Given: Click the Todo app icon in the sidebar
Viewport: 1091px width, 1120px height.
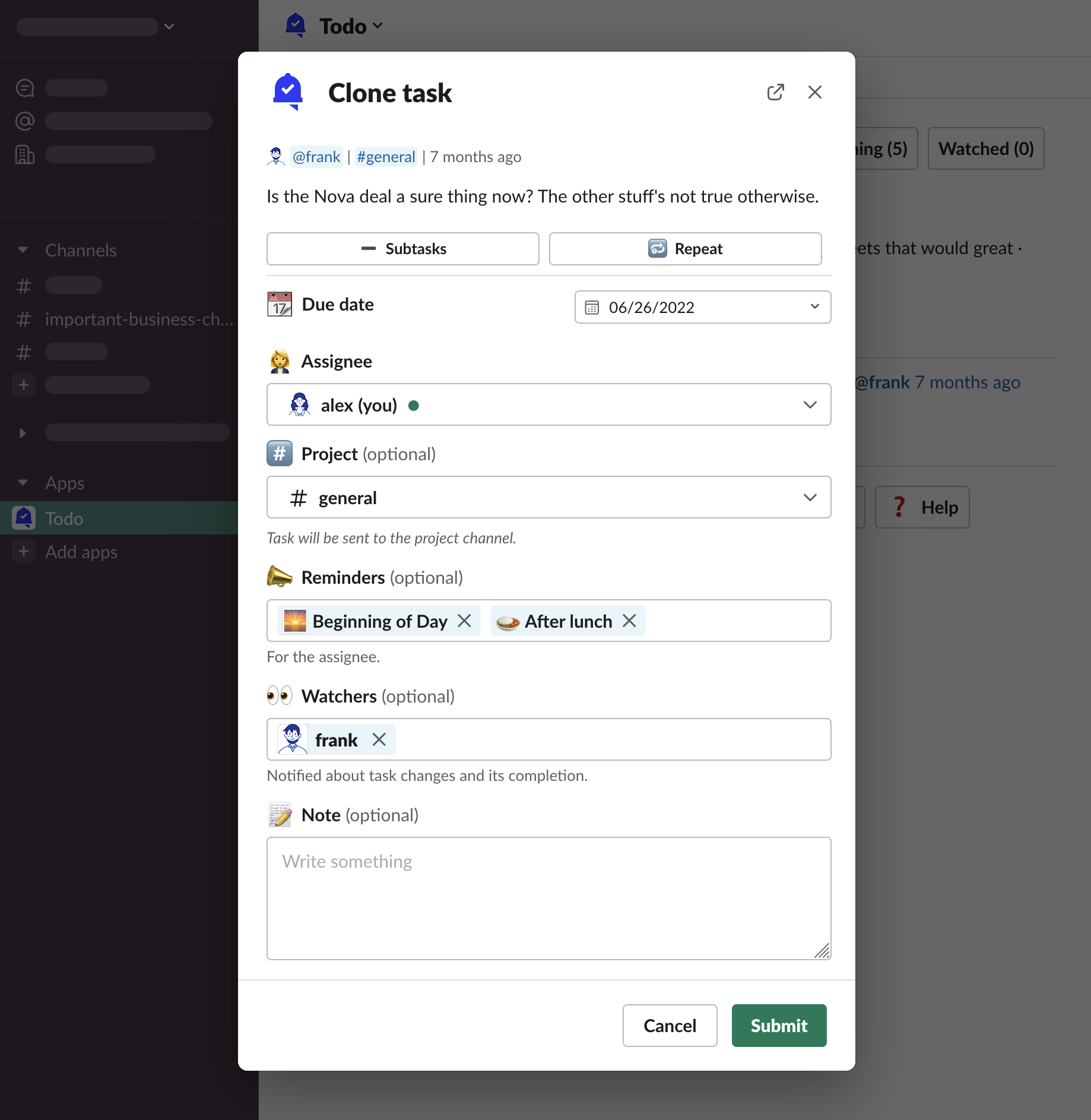Looking at the screenshot, I should (x=24, y=518).
